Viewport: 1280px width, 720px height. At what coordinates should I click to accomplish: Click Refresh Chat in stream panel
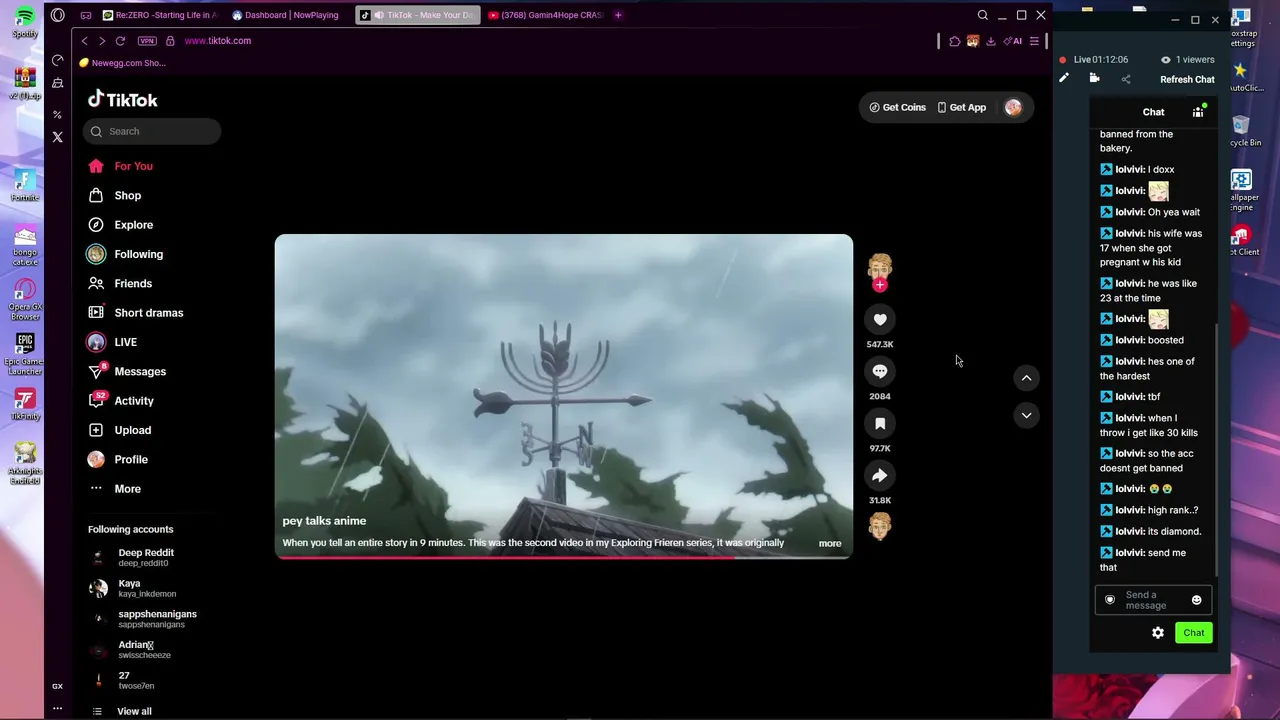tap(1187, 80)
